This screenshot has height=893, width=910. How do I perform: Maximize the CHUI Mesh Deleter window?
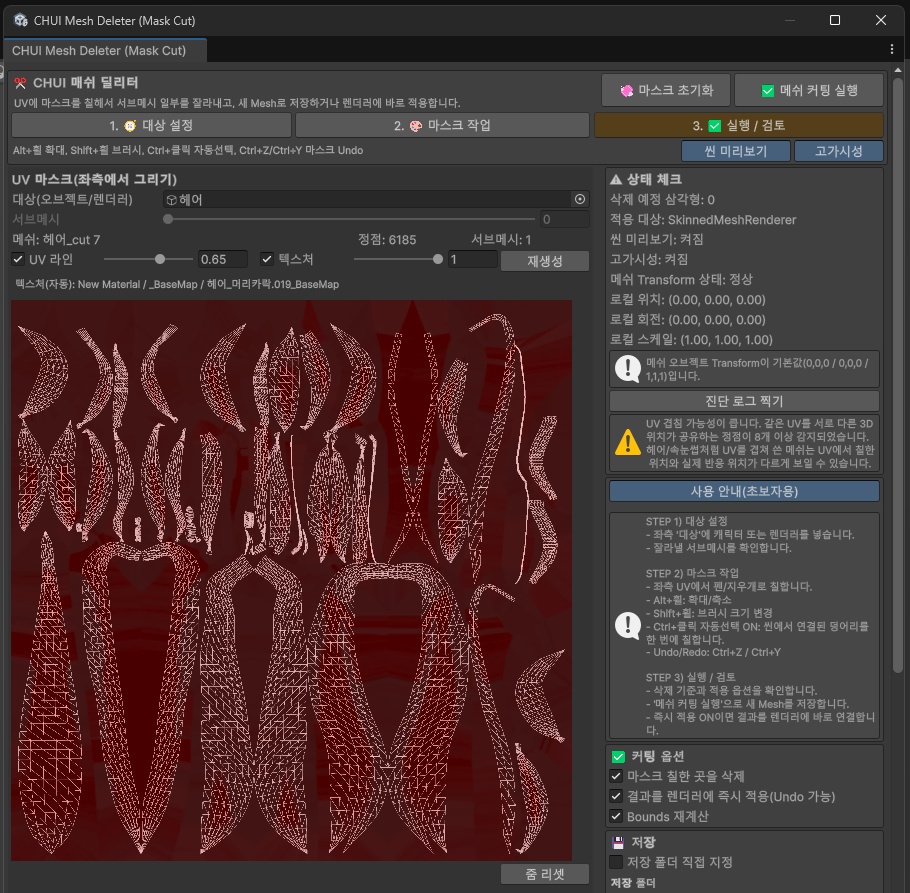coord(835,20)
